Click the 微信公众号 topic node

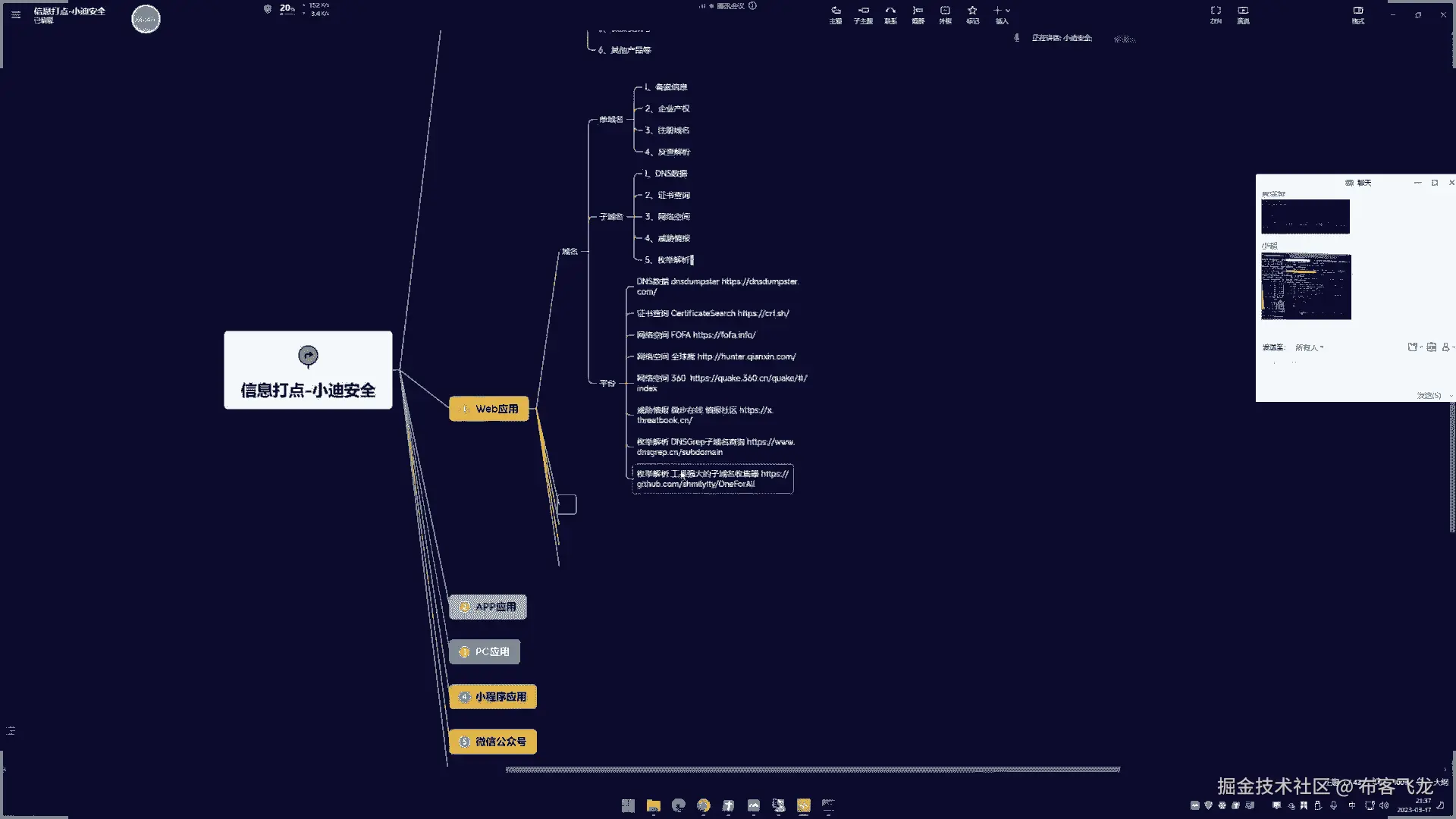pyautogui.click(x=493, y=742)
